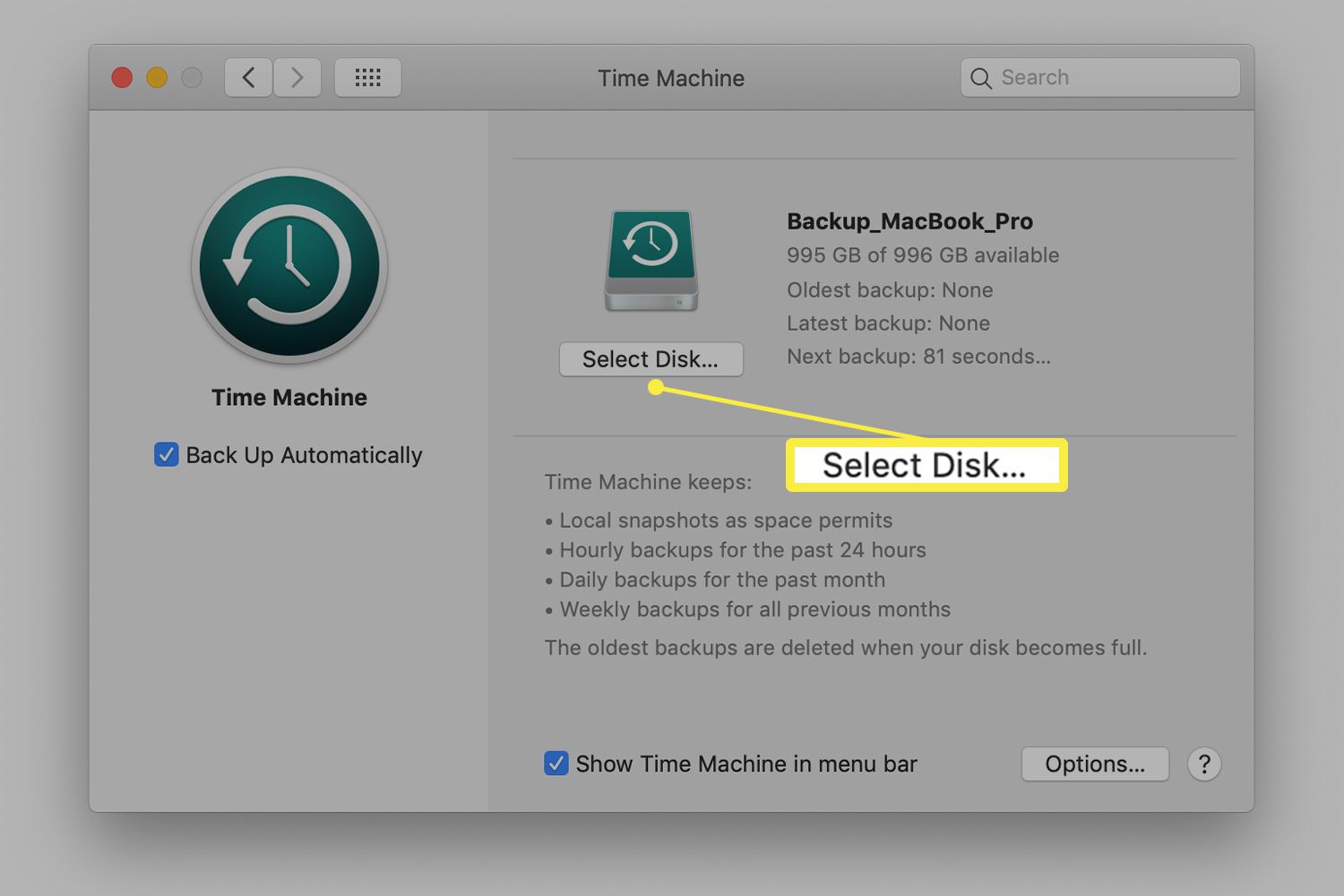Click the Time Machine keeps: heading
Viewport: 1344px width, 896px height.
pos(648,482)
